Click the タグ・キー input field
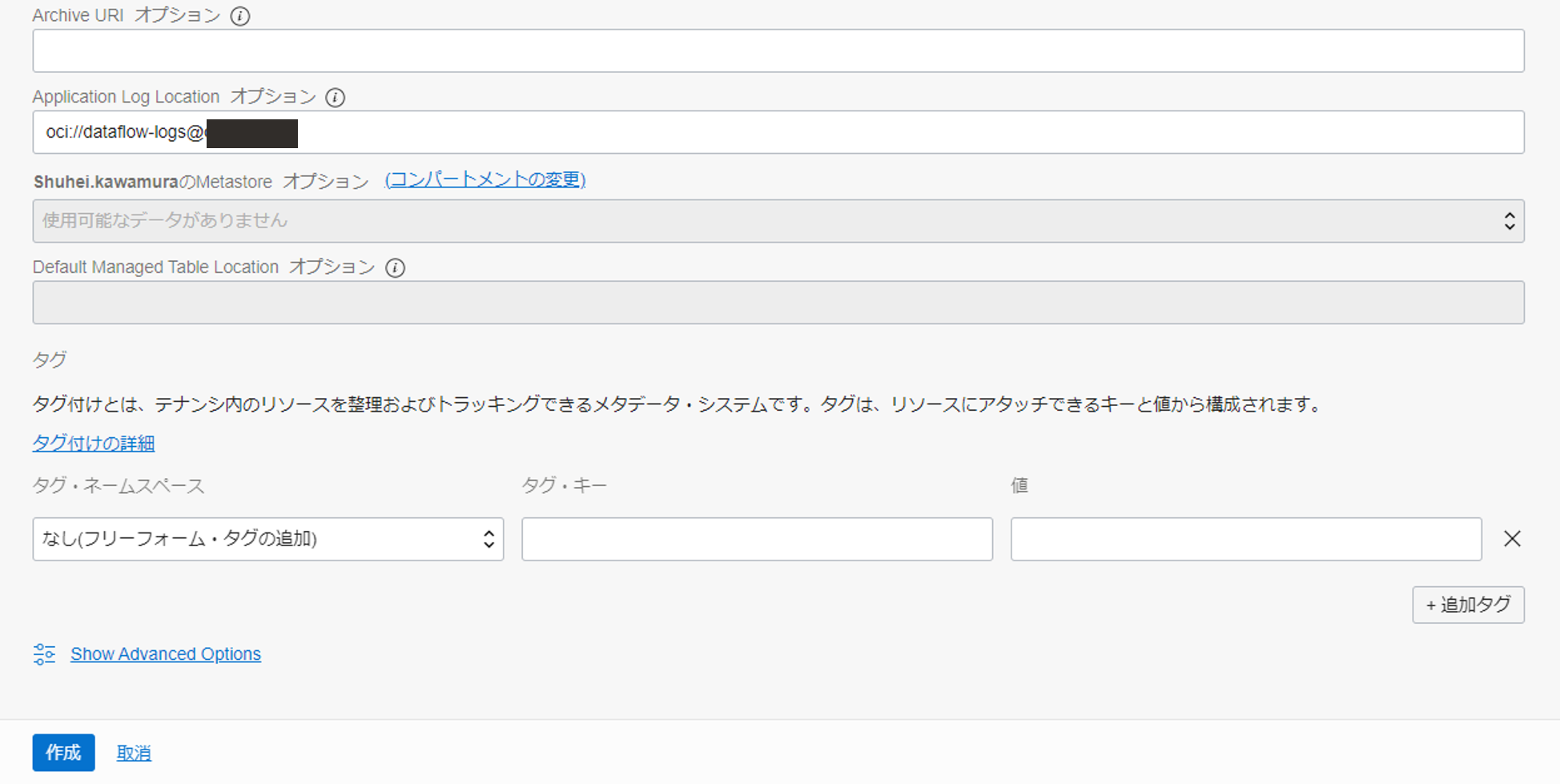Screen dimensions: 1560x784 [x=757, y=539]
